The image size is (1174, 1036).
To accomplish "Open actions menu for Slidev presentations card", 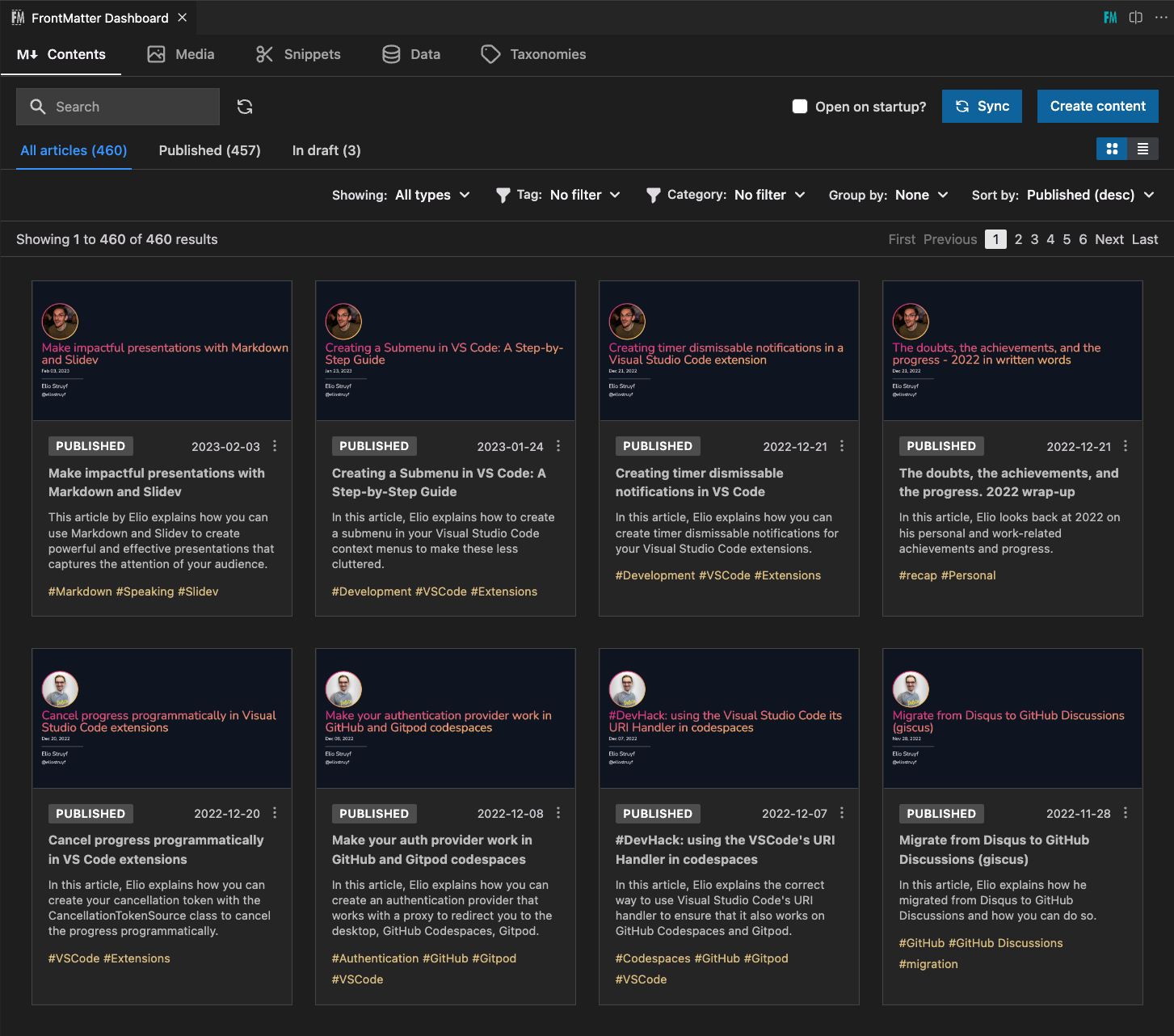I will (x=275, y=446).
